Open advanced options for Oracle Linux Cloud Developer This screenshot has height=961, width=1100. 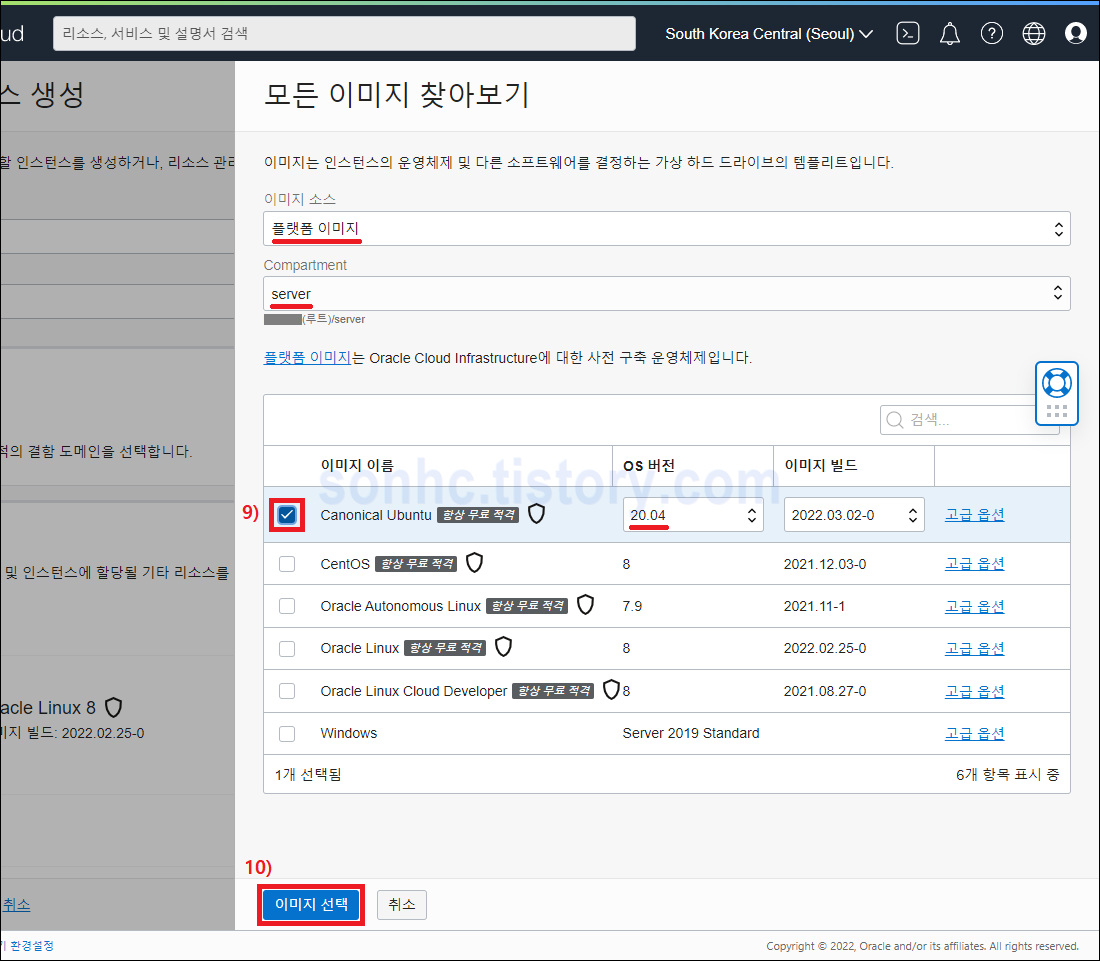click(974, 691)
